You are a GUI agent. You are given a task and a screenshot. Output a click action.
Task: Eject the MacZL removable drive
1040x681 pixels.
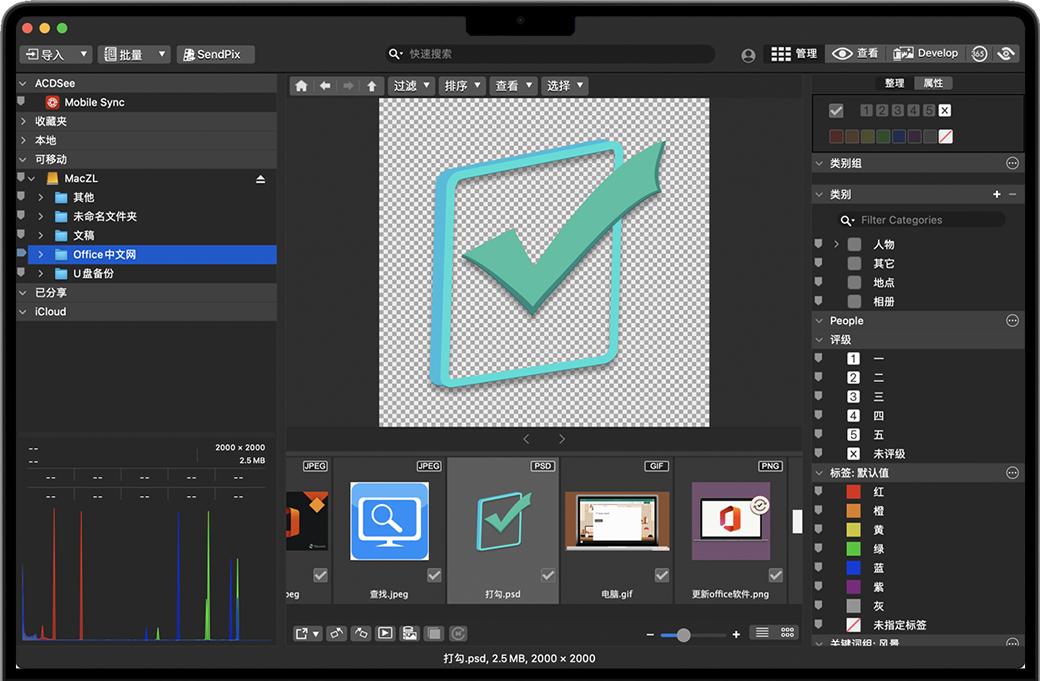[261, 179]
